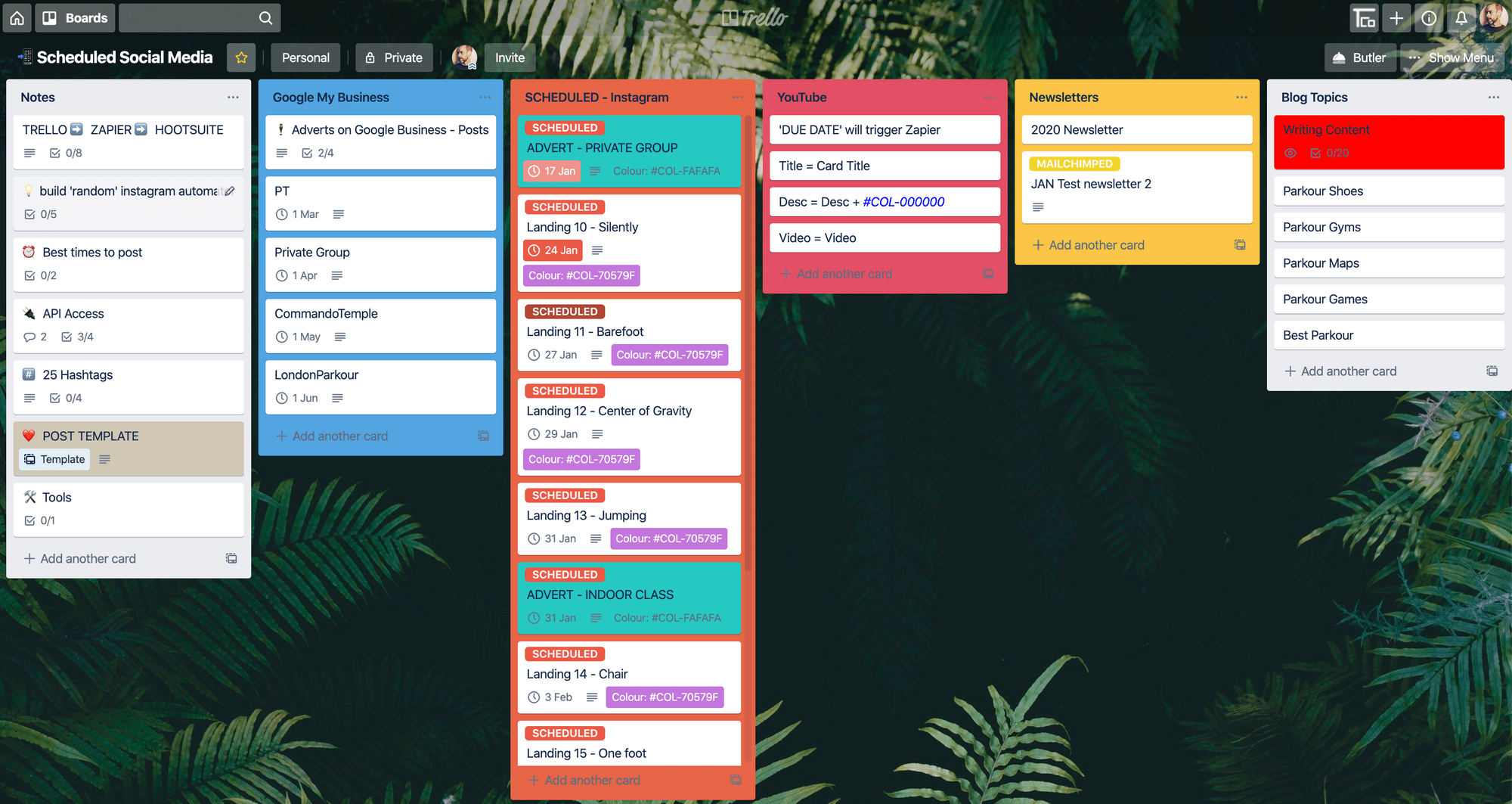The image size is (1512, 804).
Task: Open checklist badge 0/1 on Tools card
Action: (40, 520)
